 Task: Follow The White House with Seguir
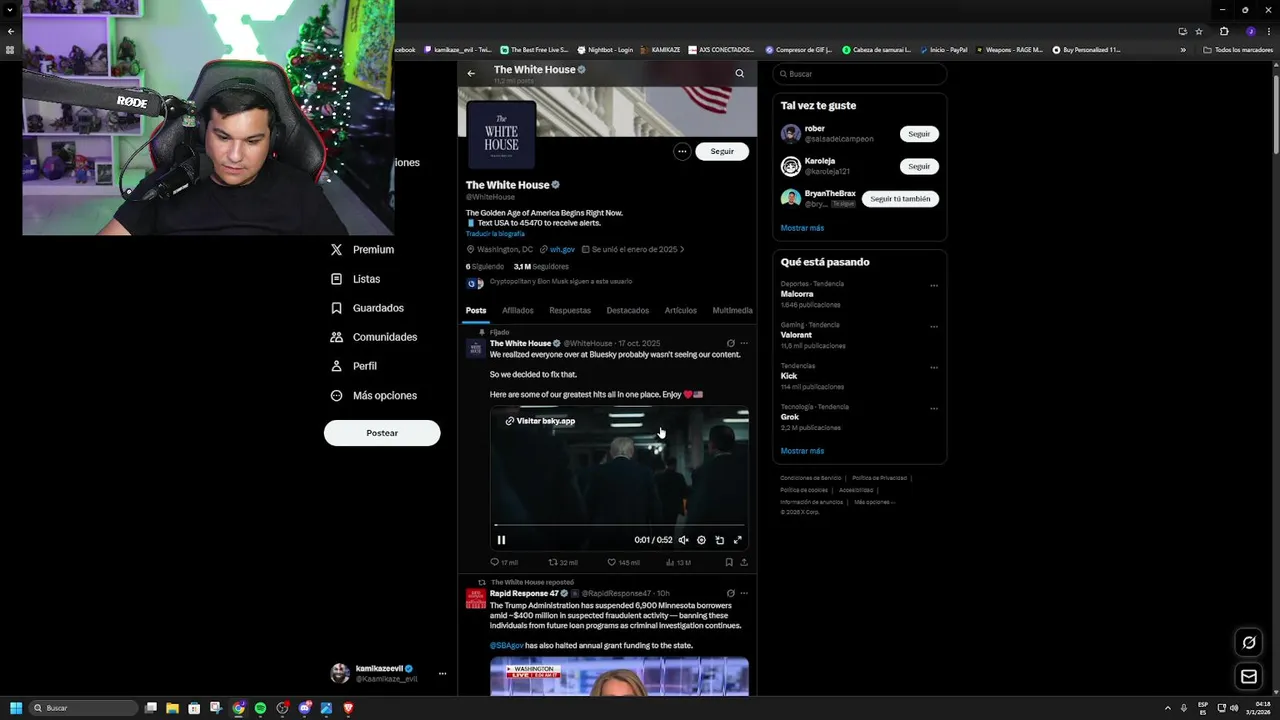pos(722,151)
